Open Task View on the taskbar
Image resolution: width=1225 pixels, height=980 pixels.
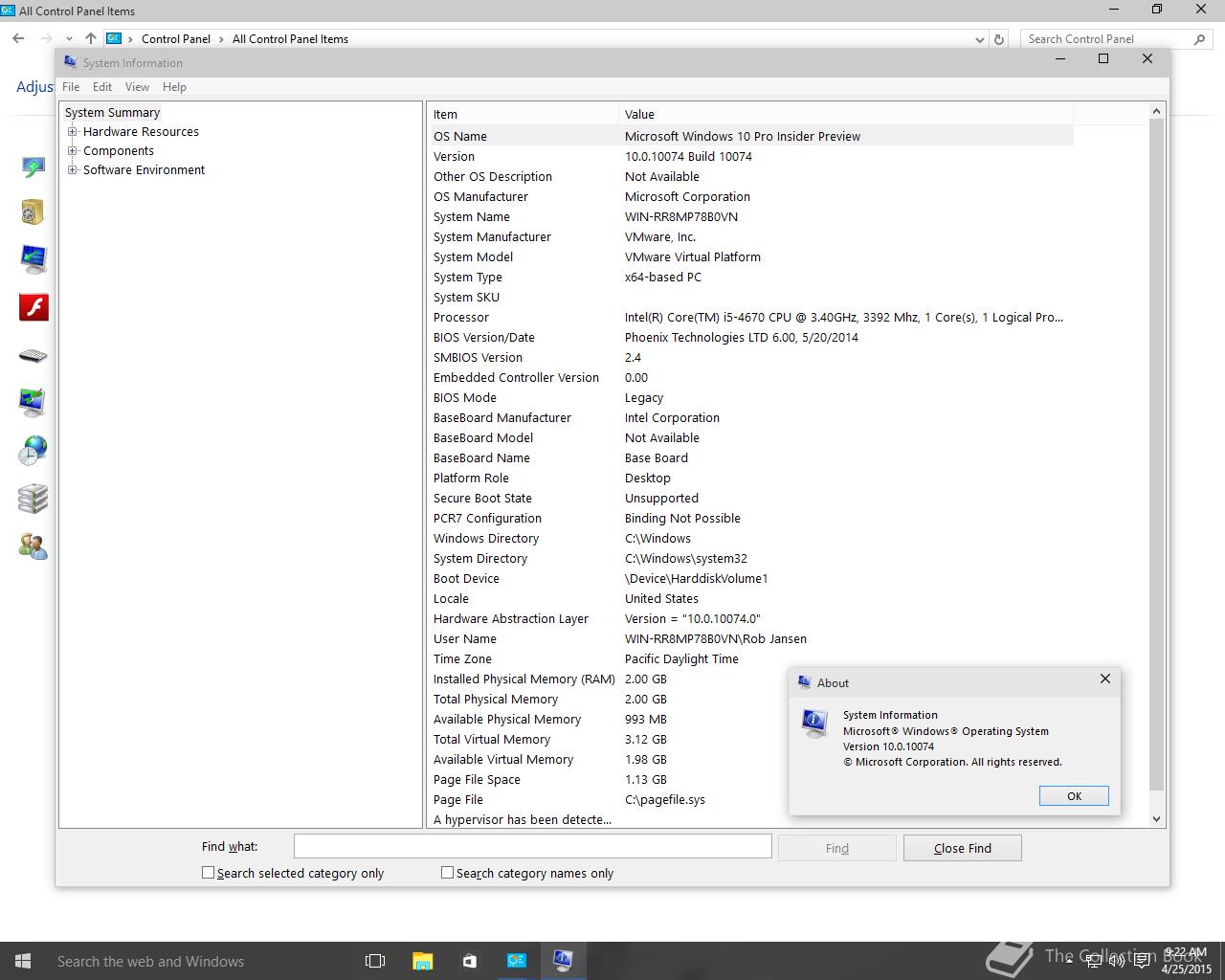click(x=375, y=961)
